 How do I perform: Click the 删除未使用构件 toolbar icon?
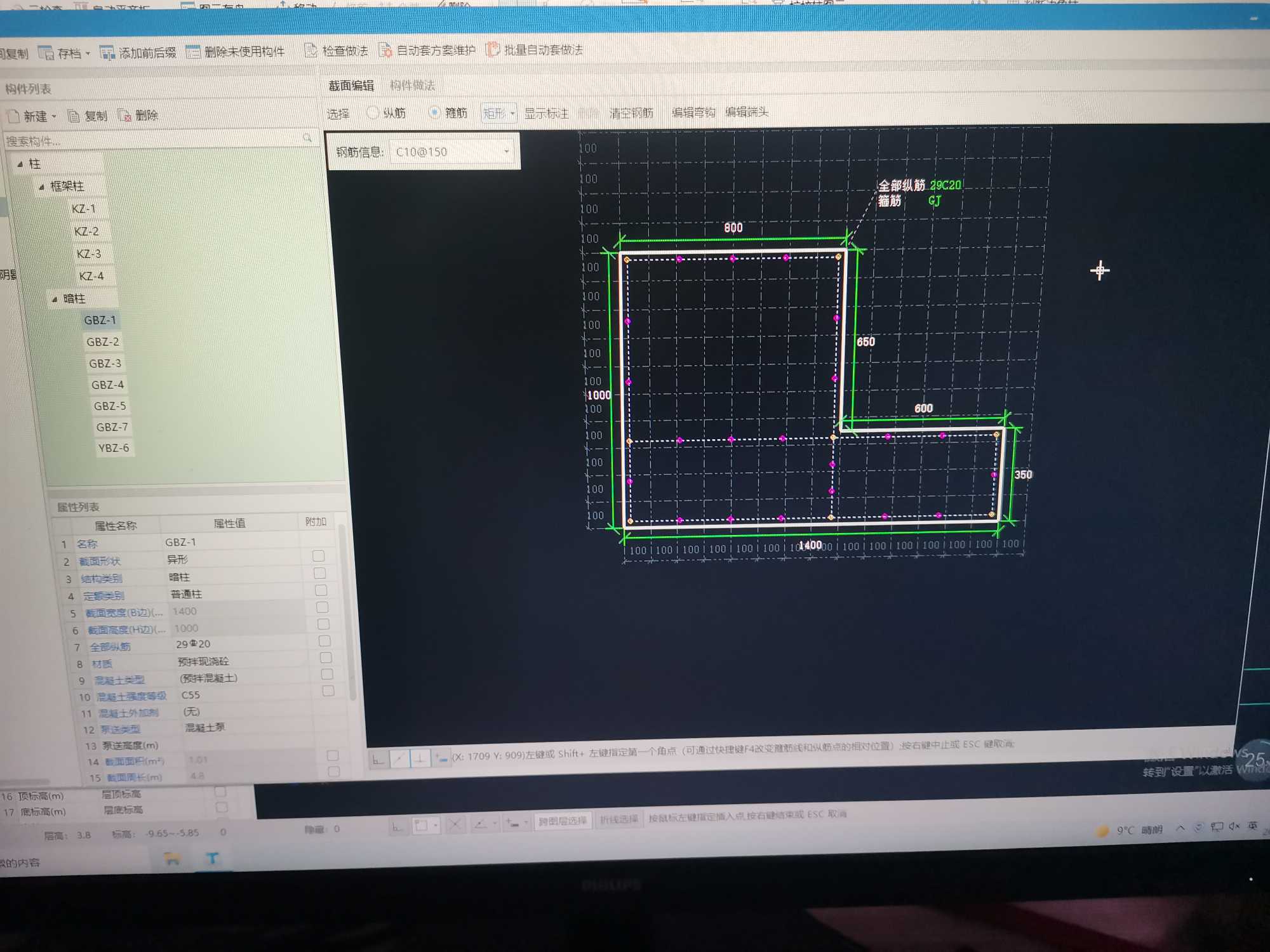192,51
